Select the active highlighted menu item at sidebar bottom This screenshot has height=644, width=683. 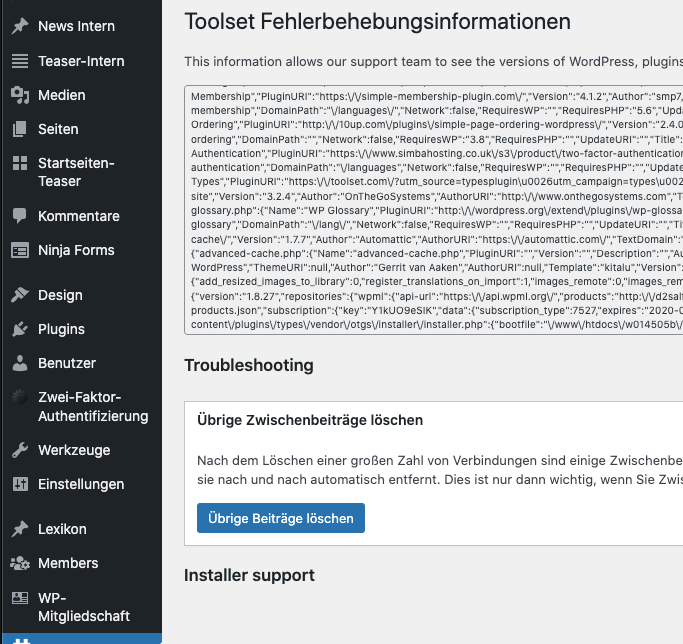click(x=82, y=639)
